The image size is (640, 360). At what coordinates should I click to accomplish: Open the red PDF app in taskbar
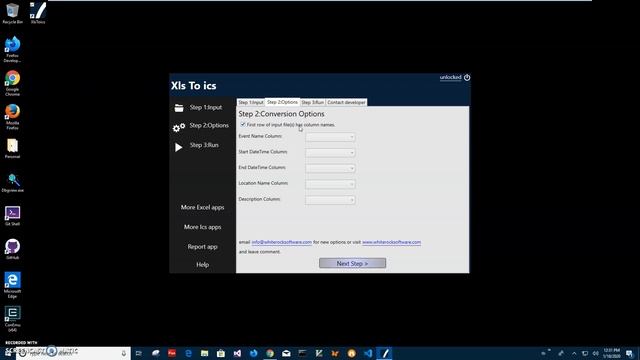(x=172, y=353)
